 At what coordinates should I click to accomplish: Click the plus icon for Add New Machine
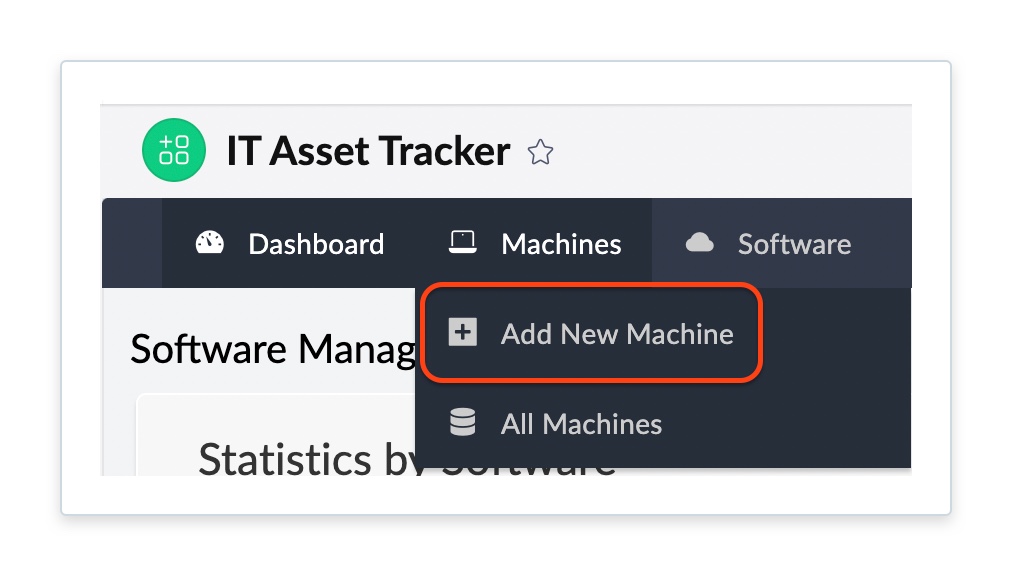pos(462,333)
